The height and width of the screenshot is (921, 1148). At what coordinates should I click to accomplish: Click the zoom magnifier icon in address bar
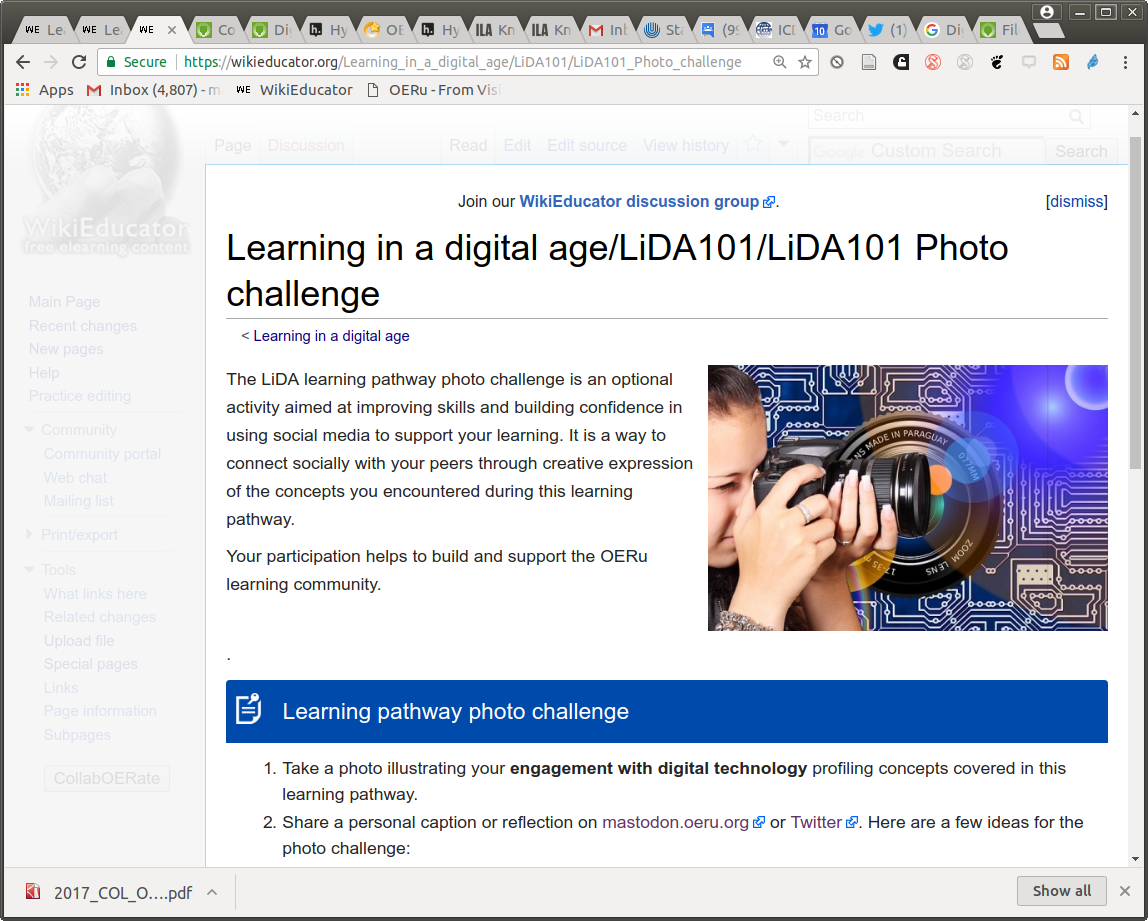[x=780, y=62]
